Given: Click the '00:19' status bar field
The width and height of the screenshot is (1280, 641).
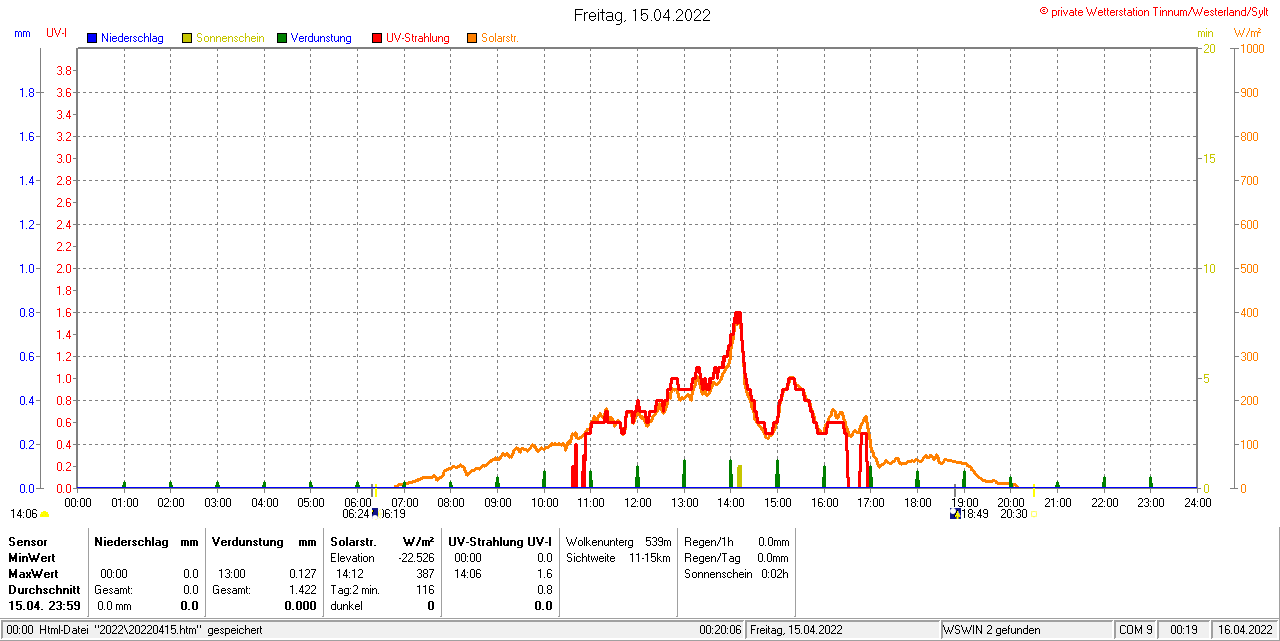Looking at the screenshot, I should pos(1184,630).
